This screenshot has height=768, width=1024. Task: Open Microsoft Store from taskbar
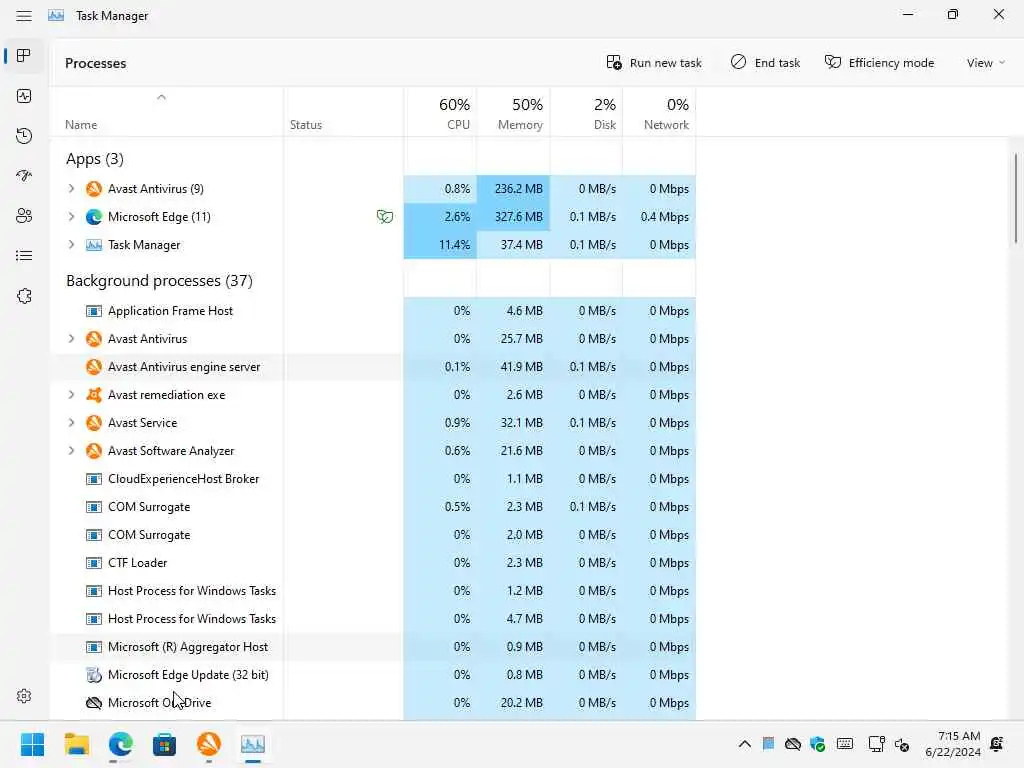[165, 744]
